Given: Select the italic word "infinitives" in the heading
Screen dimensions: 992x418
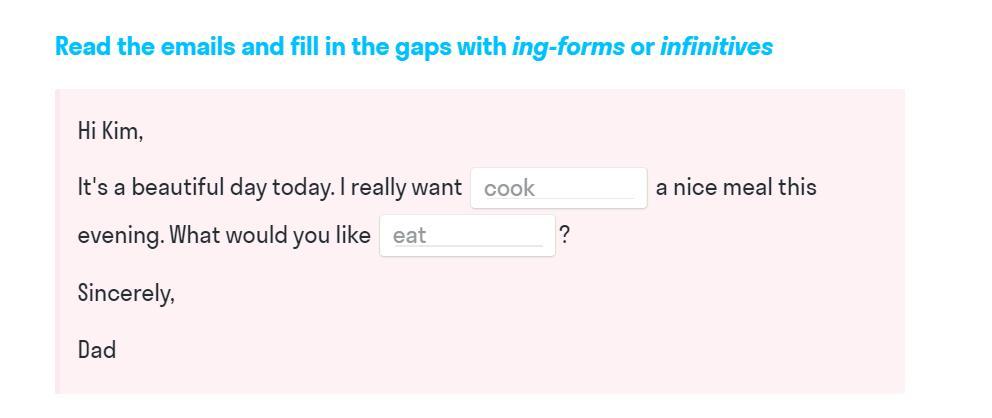Looking at the screenshot, I should pos(716,47).
